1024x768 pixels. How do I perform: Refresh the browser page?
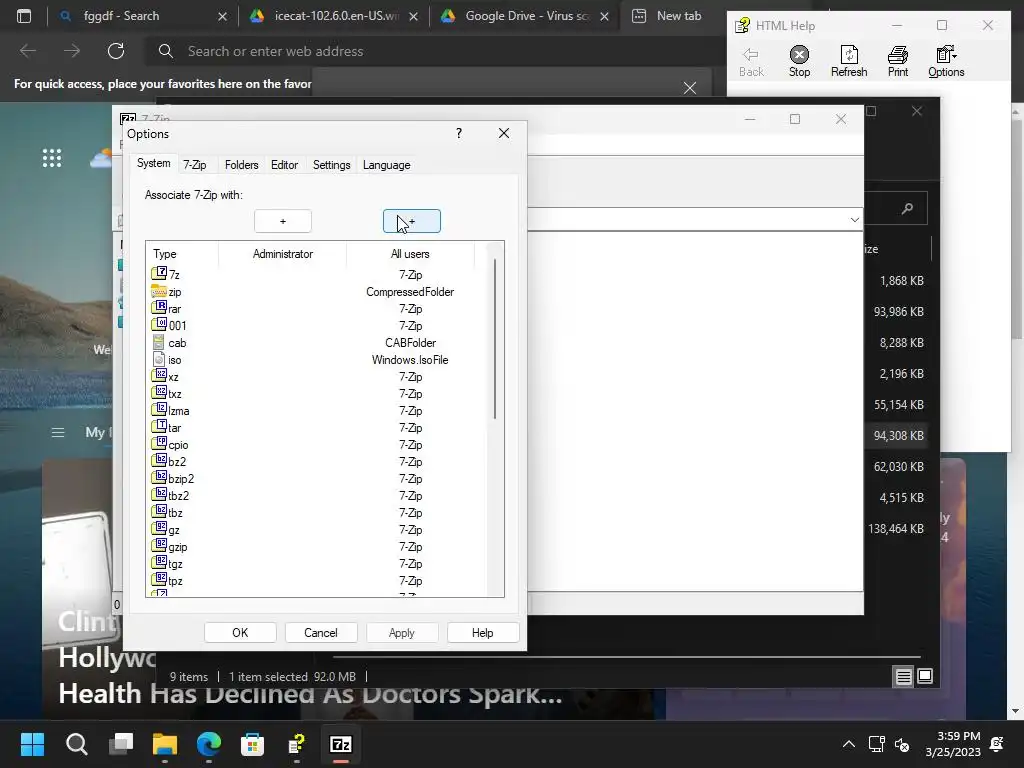(116, 51)
